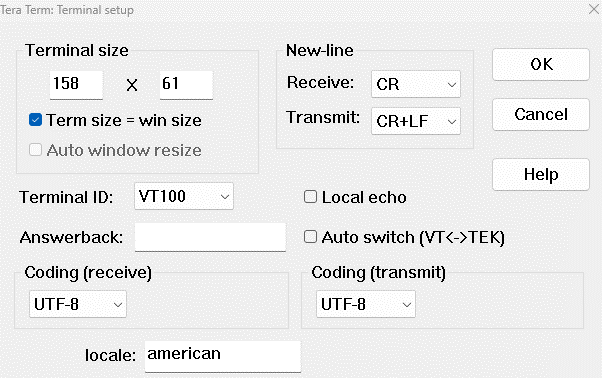Image resolution: width=602 pixels, height=378 pixels.
Task: Cancel the Terminal setup dialog
Action: (541, 114)
